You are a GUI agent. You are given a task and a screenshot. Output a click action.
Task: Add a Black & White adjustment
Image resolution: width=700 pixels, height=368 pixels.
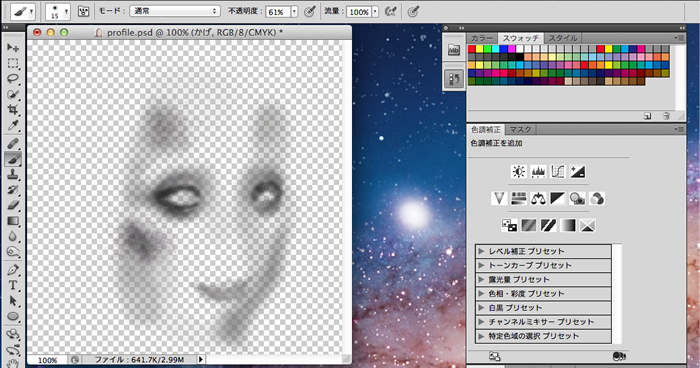(558, 198)
